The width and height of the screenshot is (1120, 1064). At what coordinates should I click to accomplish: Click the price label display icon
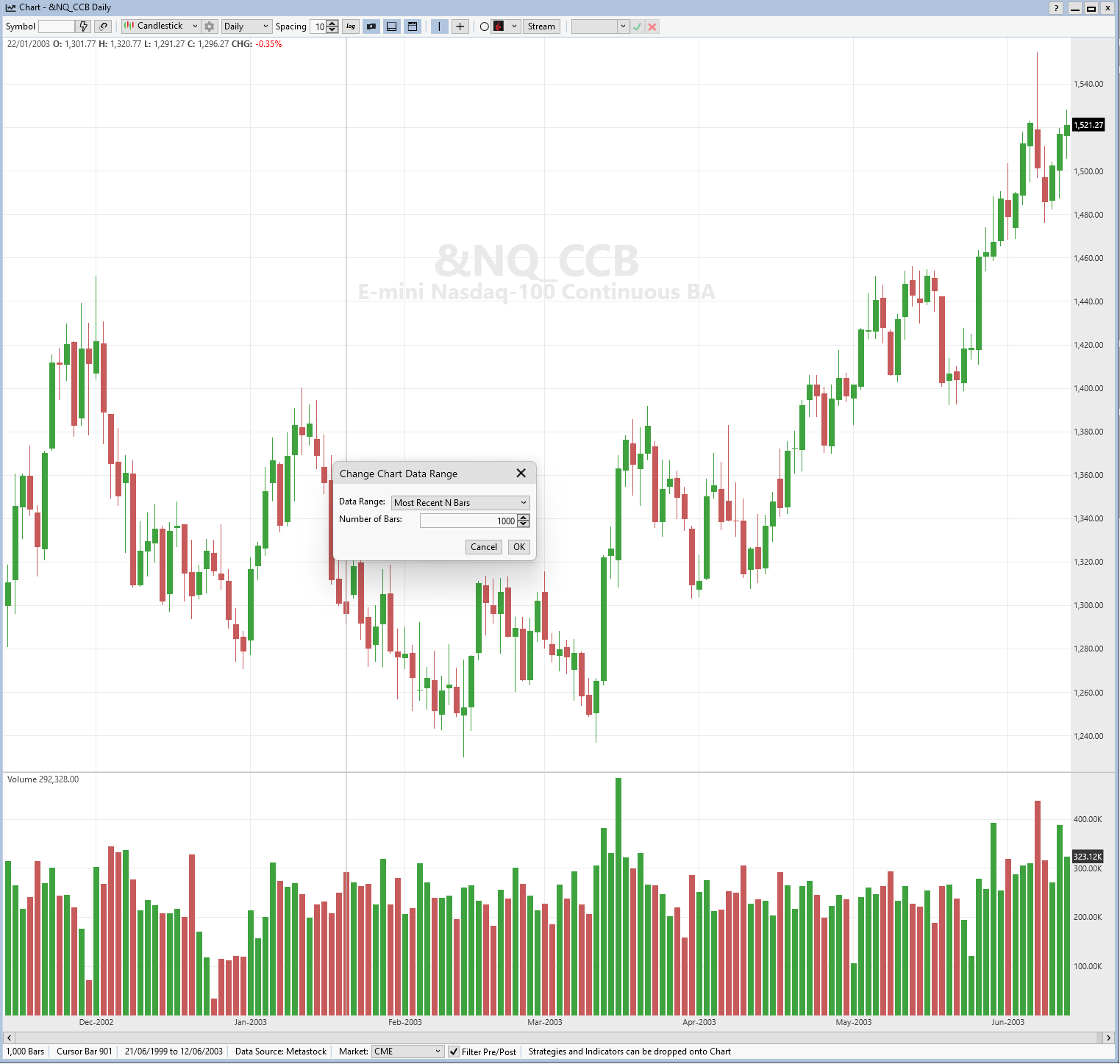[371, 26]
